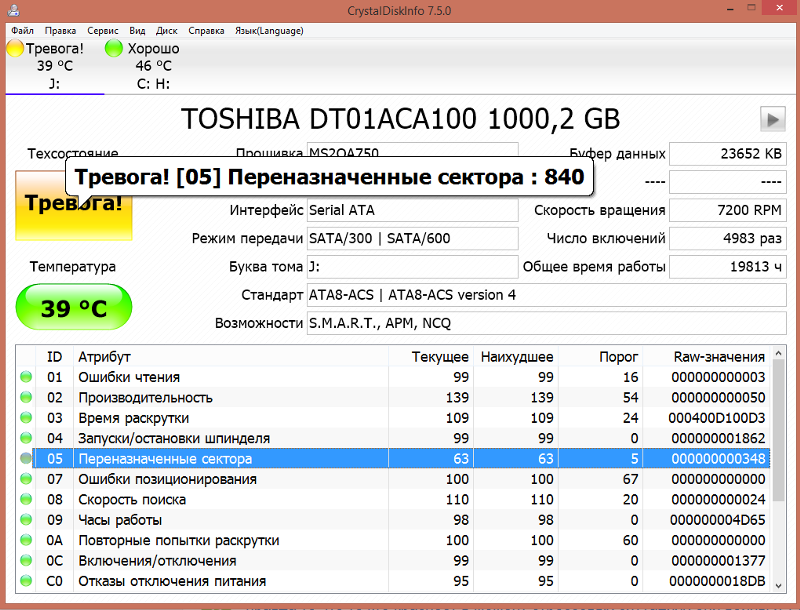Image resolution: width=800 pixels, height=610 pixels.
Task: Open the Правка menu
Action: pos(60,31)
